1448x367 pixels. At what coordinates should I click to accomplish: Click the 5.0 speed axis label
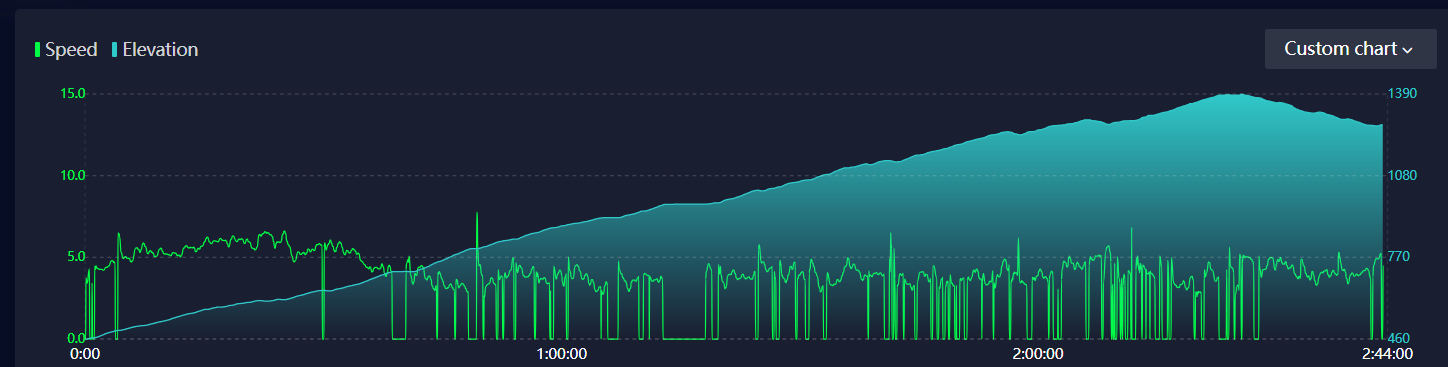click(x=76, y=256)
